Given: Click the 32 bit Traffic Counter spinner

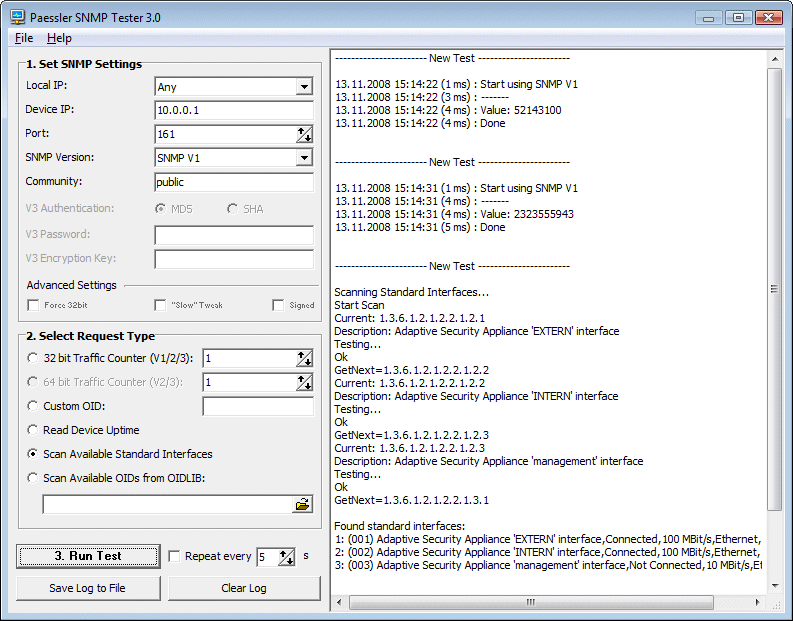Looking at the screenshot, I should pyautogui.click(x=304, y=359).
